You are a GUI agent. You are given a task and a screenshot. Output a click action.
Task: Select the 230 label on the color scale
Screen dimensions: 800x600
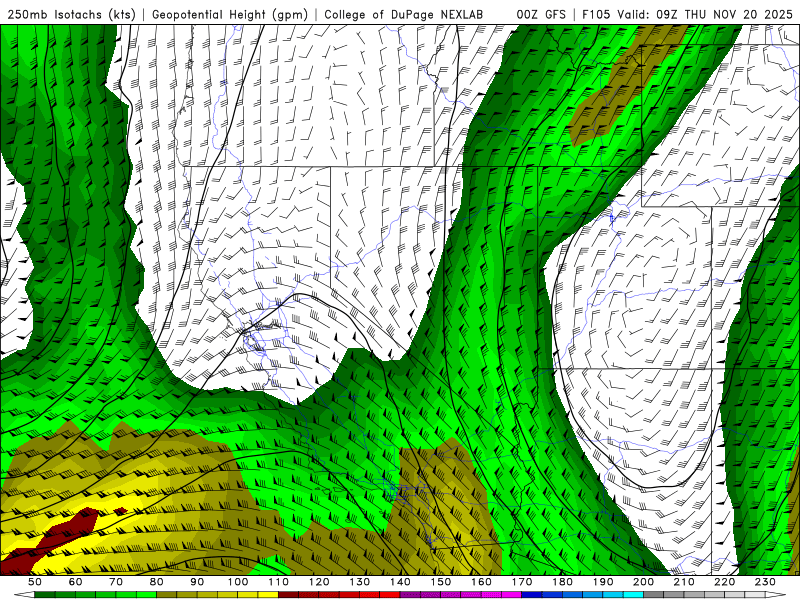765,582
